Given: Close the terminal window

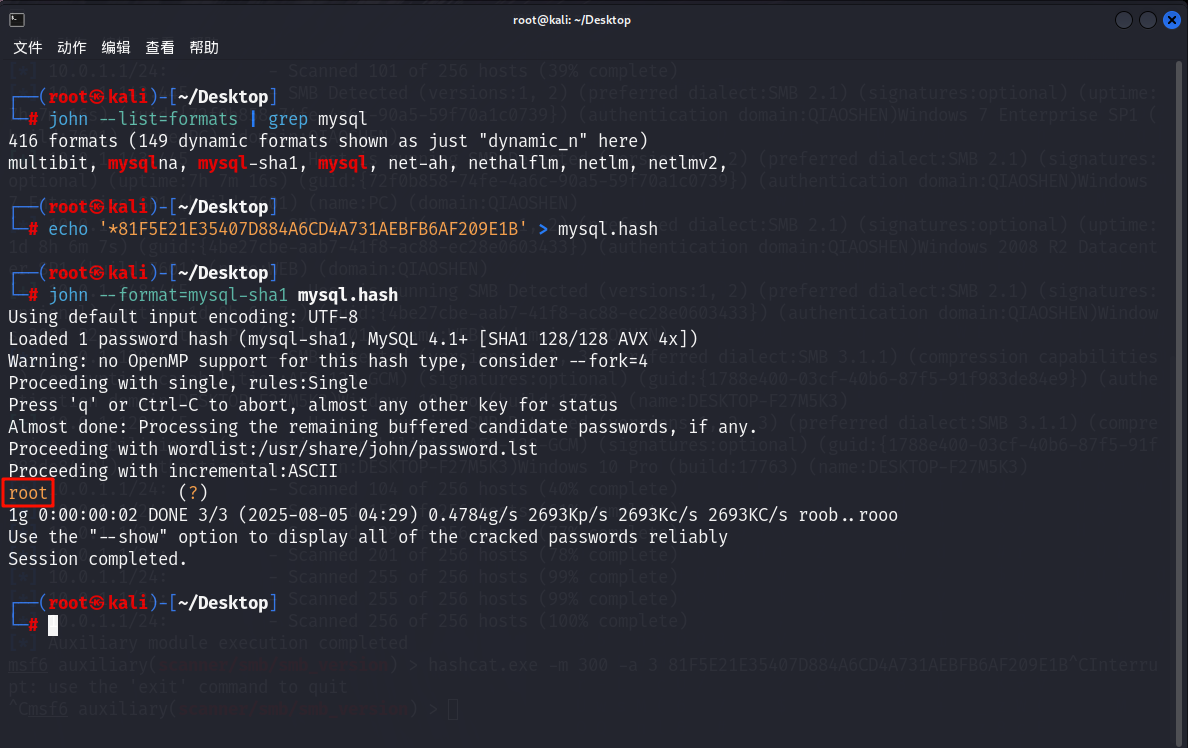Looking at the screenshot, I should pos(1170,20).
